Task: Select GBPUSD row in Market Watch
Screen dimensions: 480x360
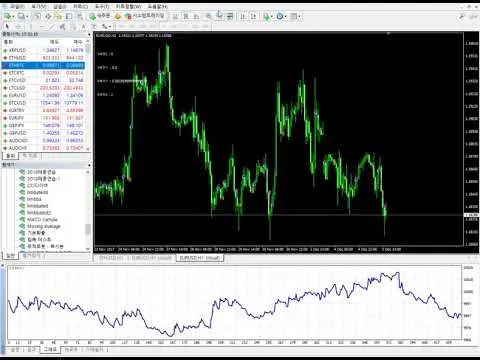Action: (x=43, y=133)
